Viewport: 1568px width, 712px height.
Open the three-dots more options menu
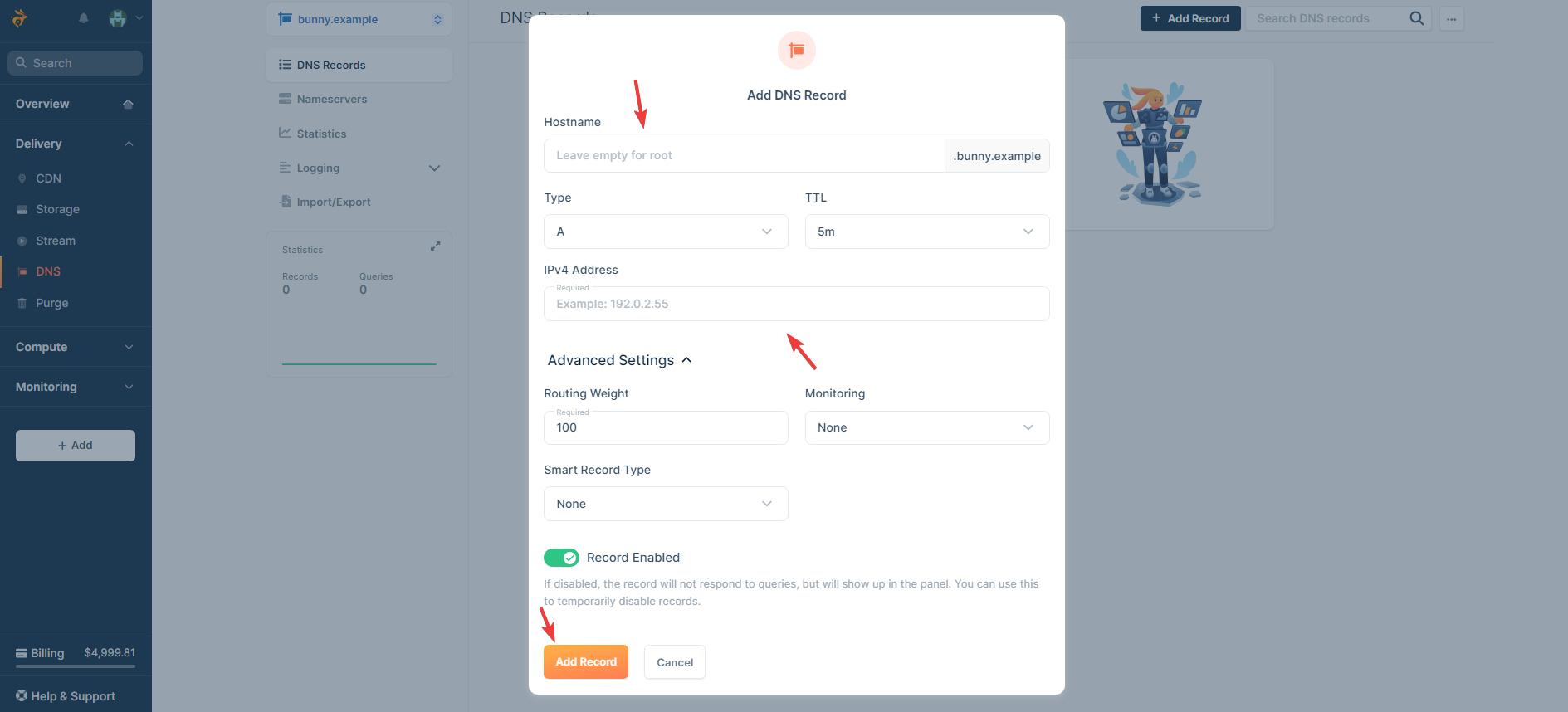[1451, 18]
